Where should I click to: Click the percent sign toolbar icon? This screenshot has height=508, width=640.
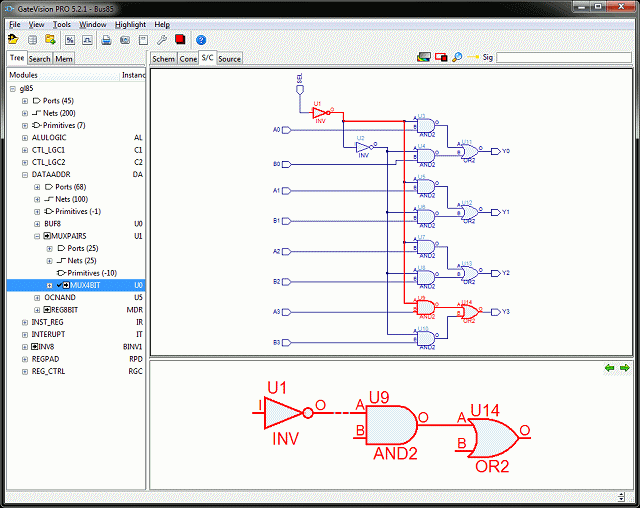[x=70, y=40]
